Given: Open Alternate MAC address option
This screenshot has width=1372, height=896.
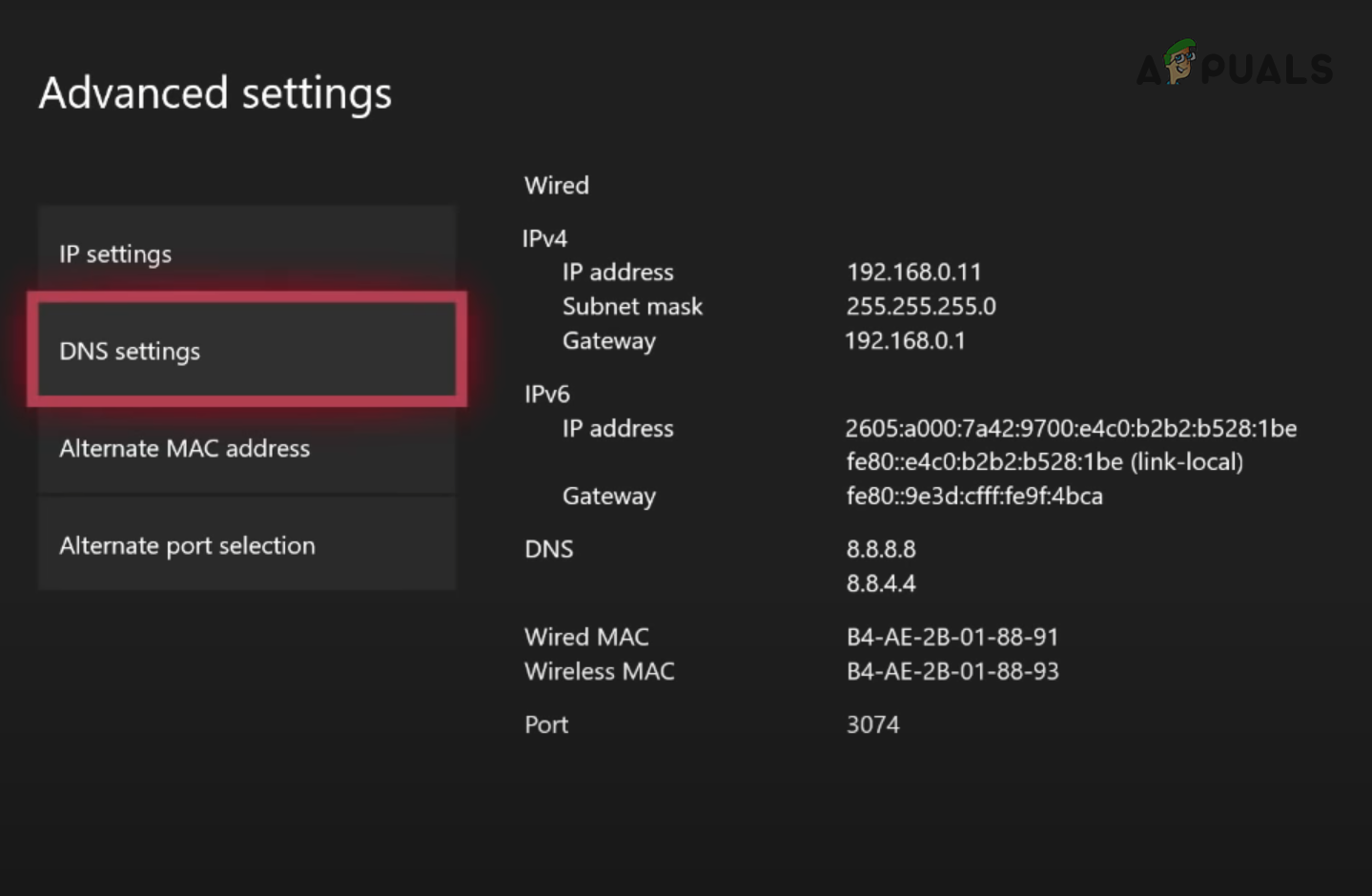Looking at the screenshot, I should point(246,448).
